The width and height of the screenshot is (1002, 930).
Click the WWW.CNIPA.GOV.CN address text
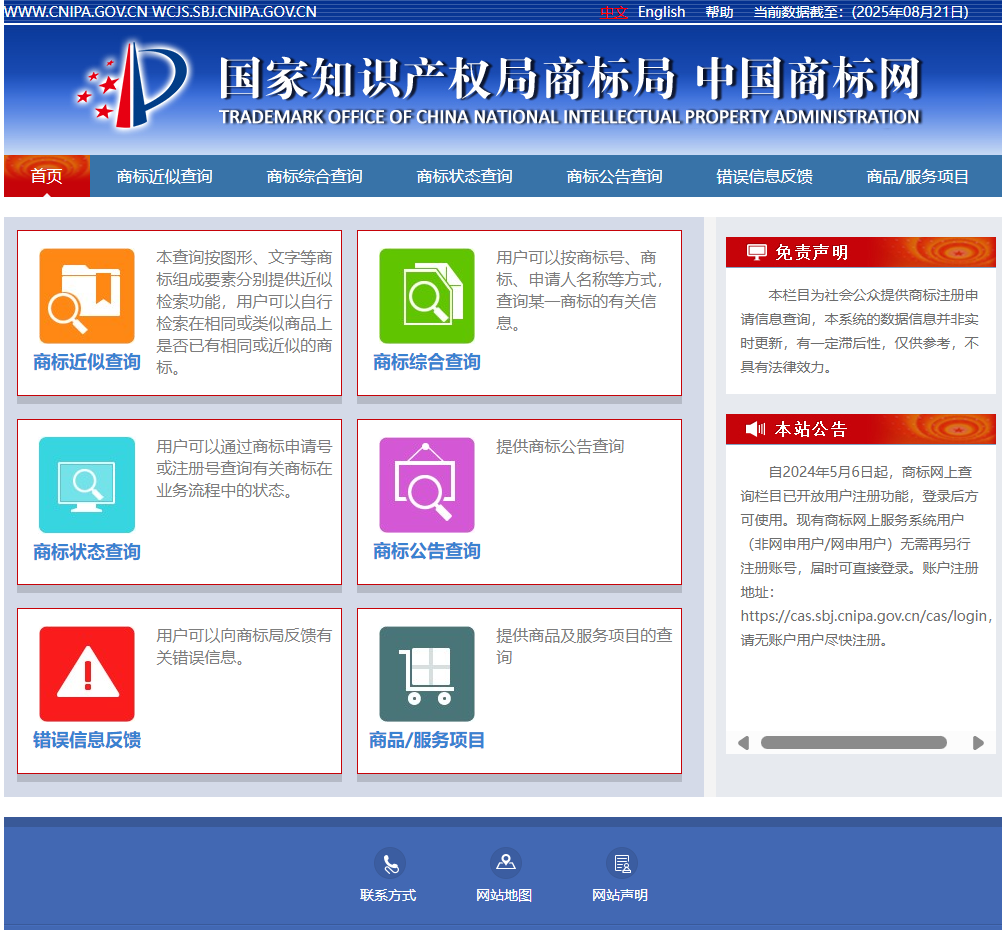pos(76,12)
